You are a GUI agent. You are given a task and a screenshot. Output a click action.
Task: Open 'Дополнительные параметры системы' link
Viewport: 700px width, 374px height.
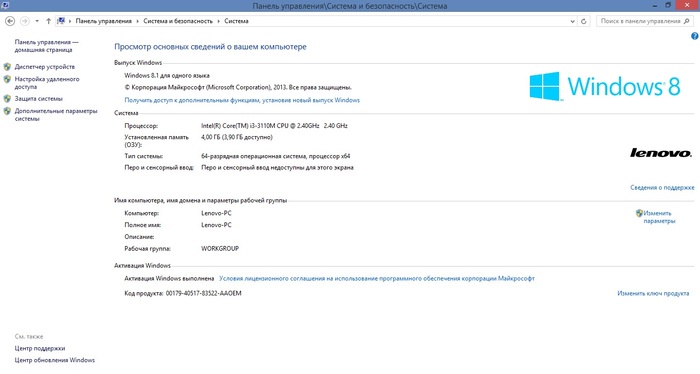[x=56, y=115]
